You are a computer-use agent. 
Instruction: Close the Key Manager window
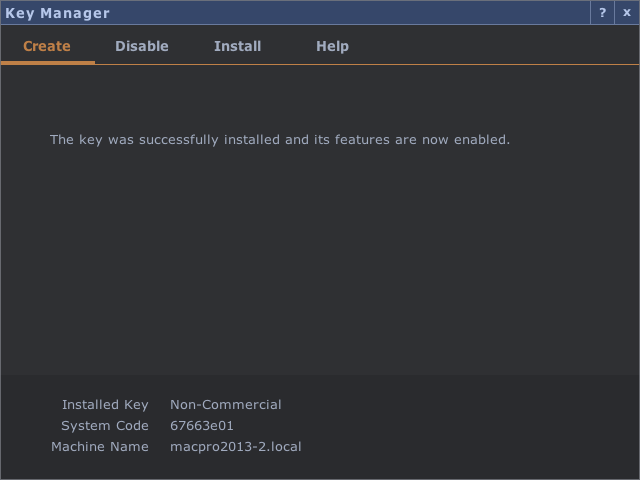(627, 13)
